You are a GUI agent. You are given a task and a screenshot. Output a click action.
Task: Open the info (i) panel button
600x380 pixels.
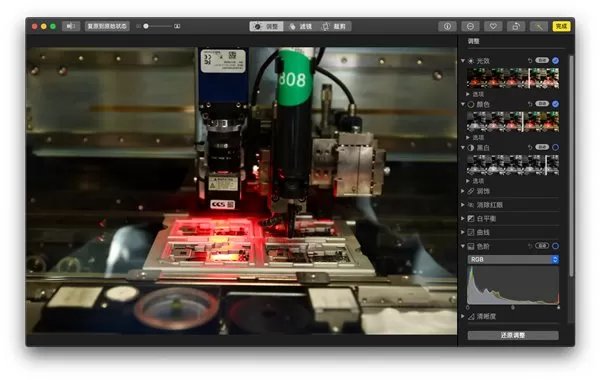447,26
